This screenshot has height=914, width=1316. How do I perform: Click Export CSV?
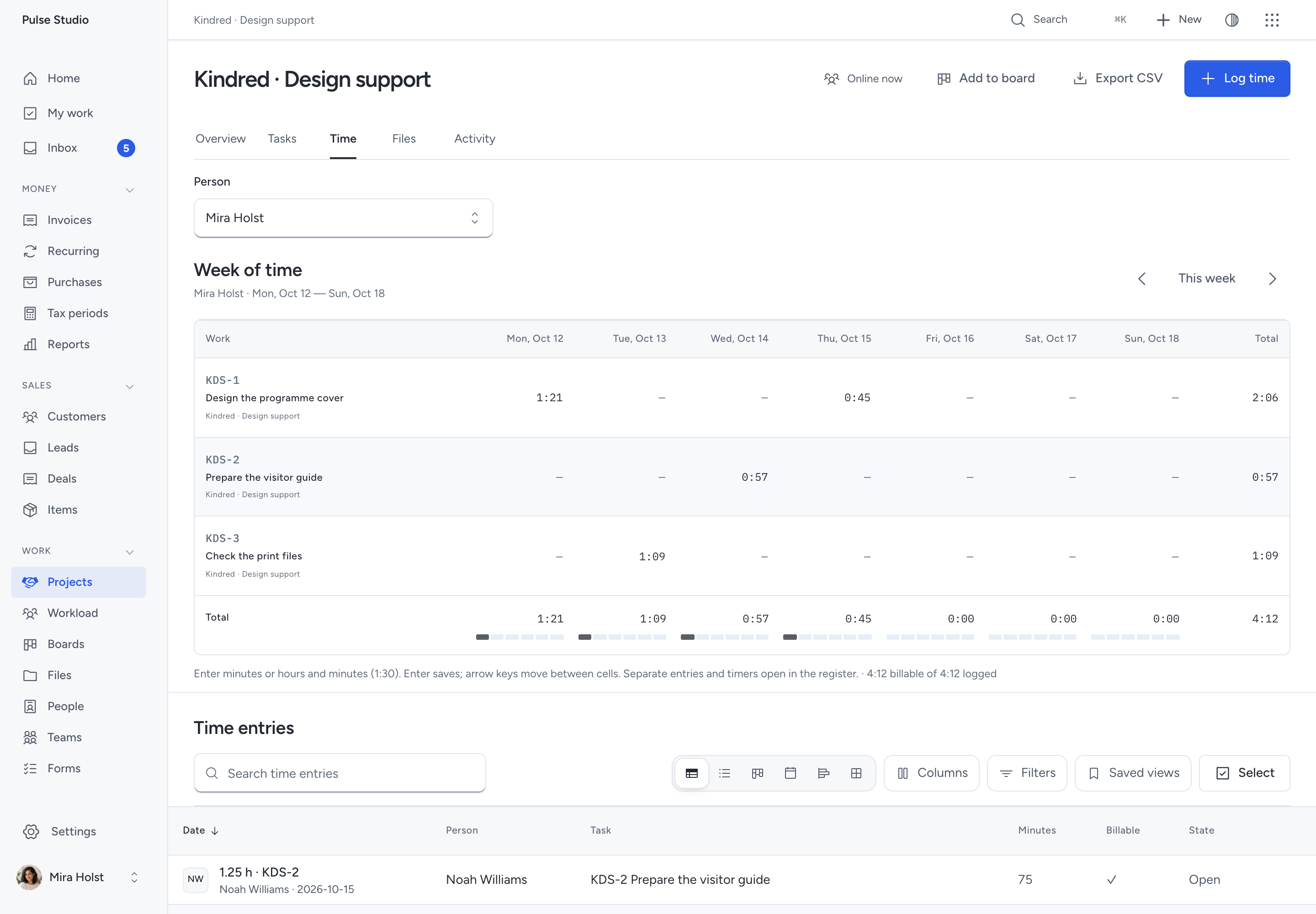1117,79
